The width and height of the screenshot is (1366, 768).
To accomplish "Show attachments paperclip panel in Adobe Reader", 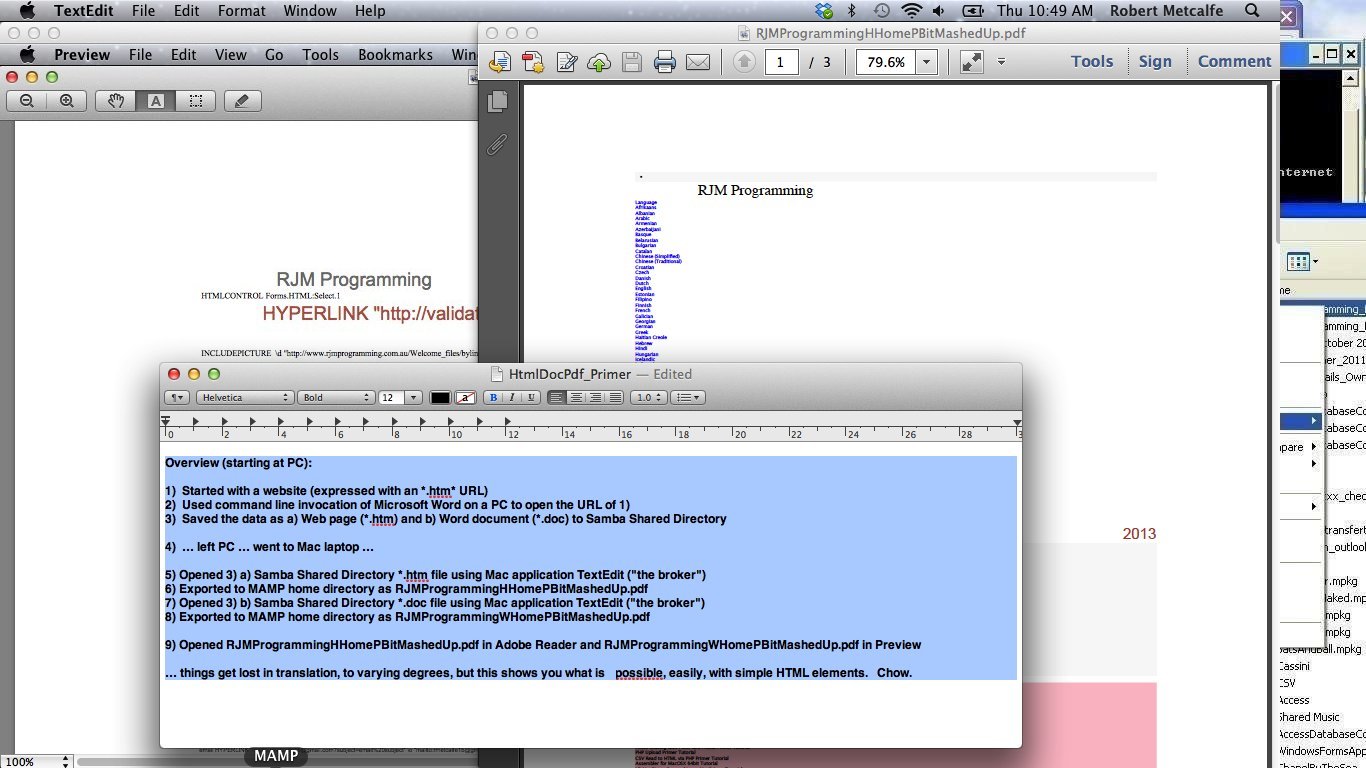I will [497, 146].
